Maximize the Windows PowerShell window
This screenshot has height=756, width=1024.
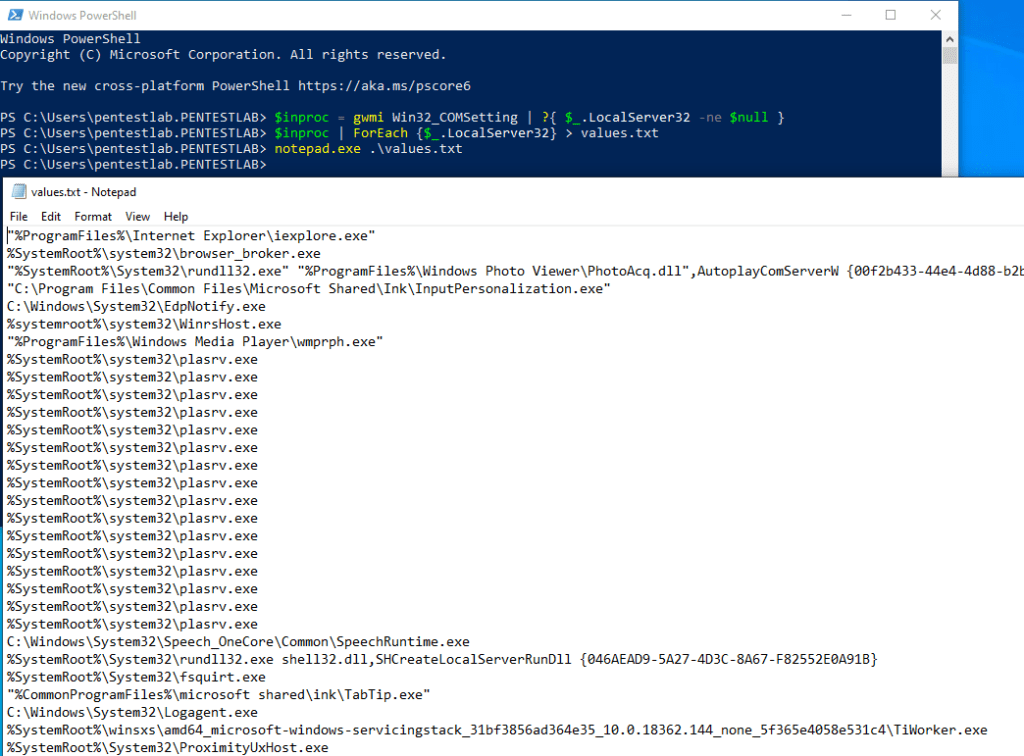click(891, 15)
